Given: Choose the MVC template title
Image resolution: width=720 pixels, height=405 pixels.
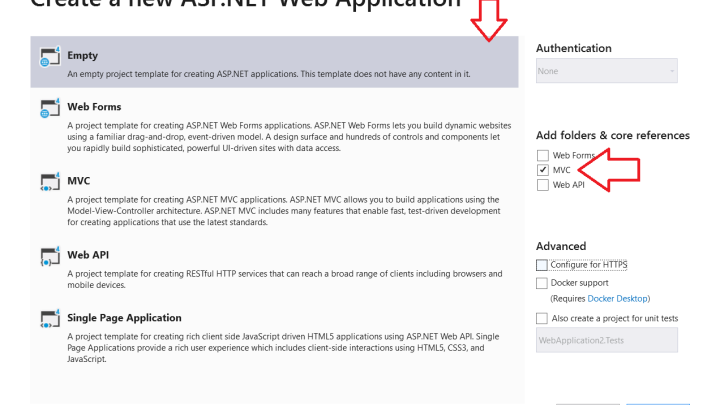Looking at the screenshot, I should [79, 181].
